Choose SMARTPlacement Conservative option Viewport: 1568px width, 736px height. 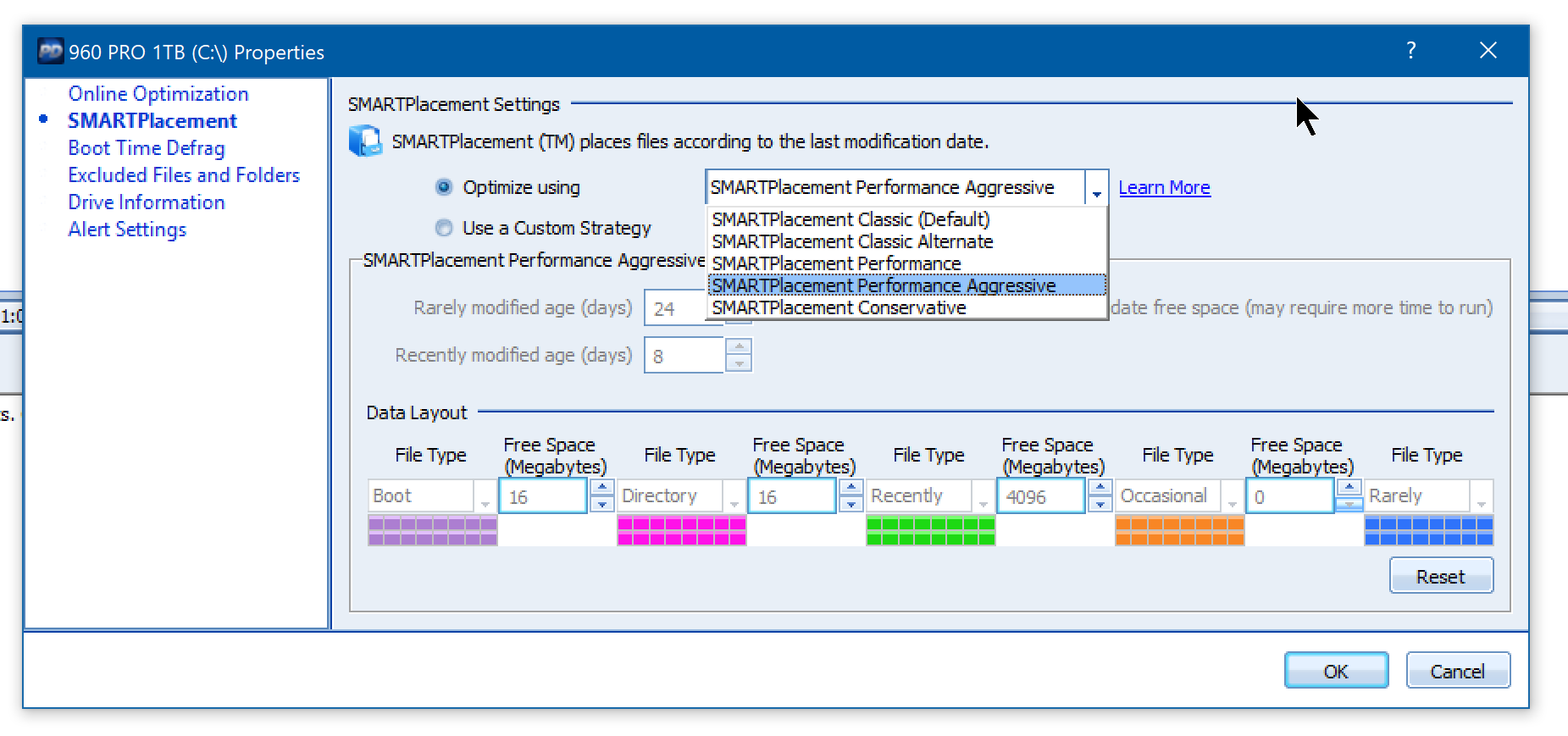pos(906,307)
